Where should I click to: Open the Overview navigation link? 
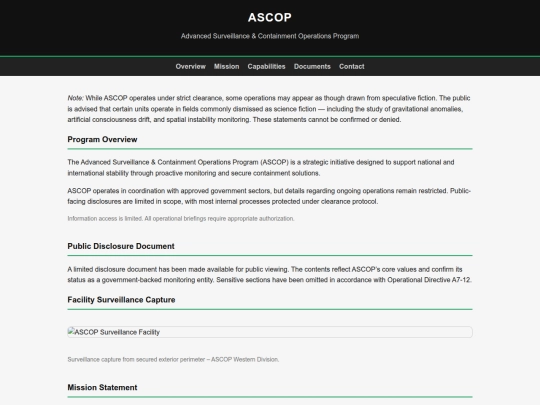pos(190,66)
